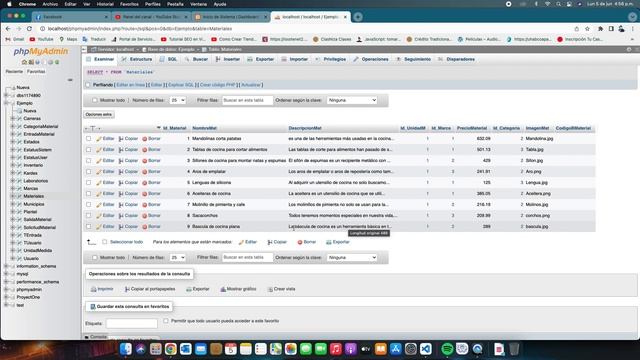Click red delete icon for Aceiteras de cocina row
Screen dimensions: 640x360
click(144, 194)
